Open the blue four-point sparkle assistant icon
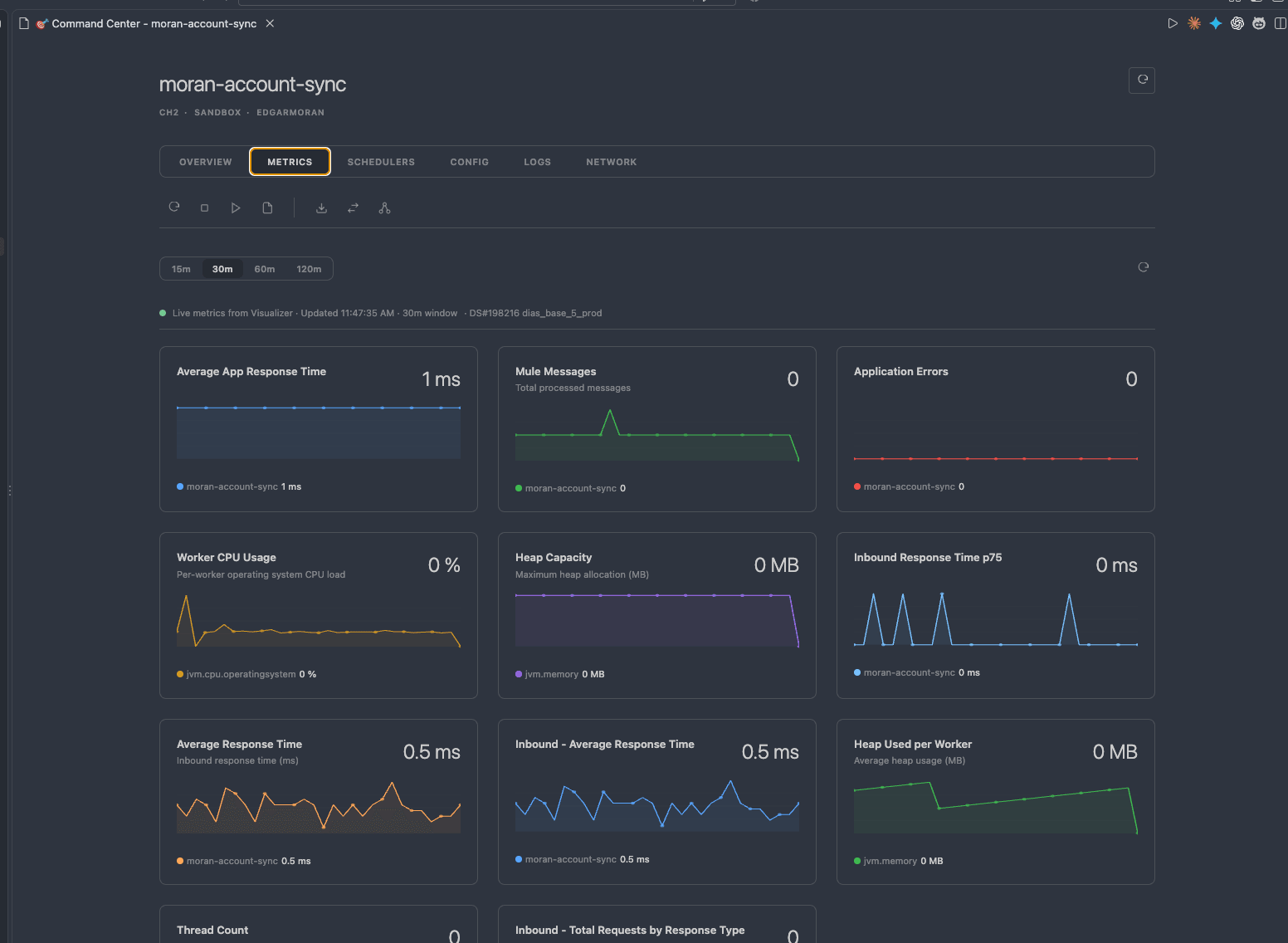This screenshot has width=1288, height=943. point(1216,23)
